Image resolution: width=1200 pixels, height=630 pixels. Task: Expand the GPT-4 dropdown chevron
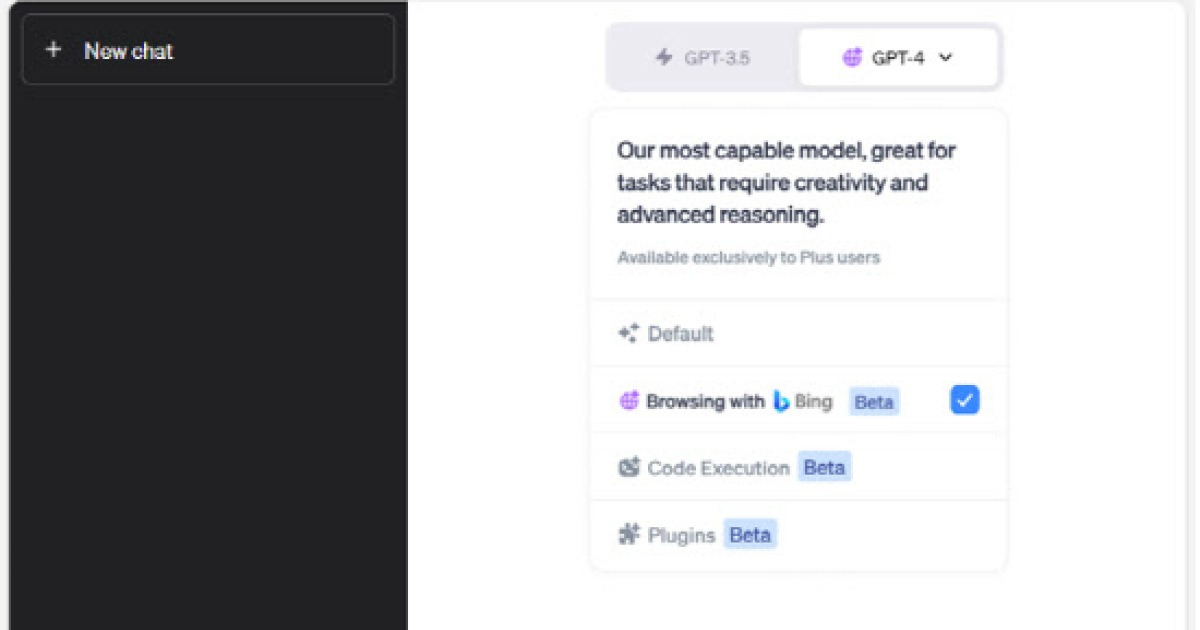pos(946,58)
